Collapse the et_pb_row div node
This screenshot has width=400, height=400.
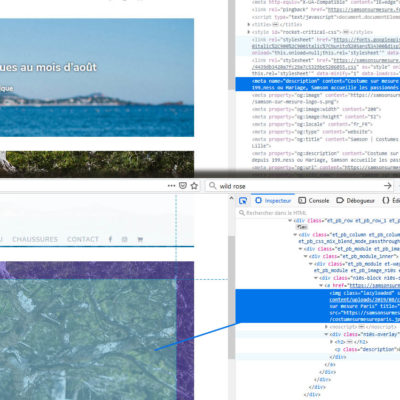pos(290,220)
